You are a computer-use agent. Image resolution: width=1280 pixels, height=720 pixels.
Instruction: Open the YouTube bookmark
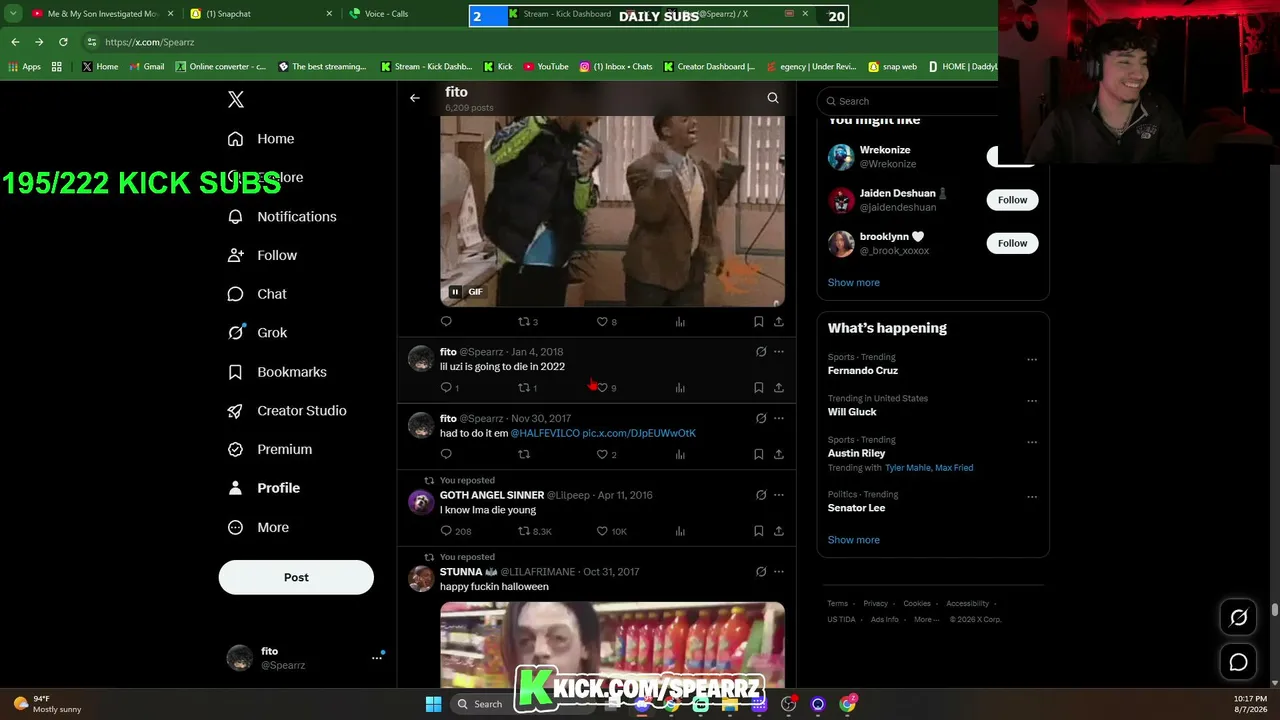[x=546, y=67]
